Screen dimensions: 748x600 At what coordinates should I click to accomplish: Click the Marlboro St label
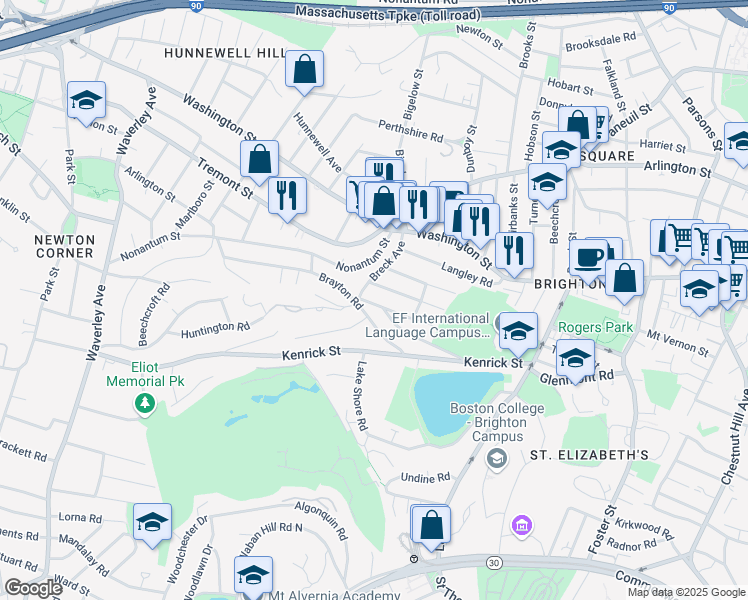click(194, 205)
